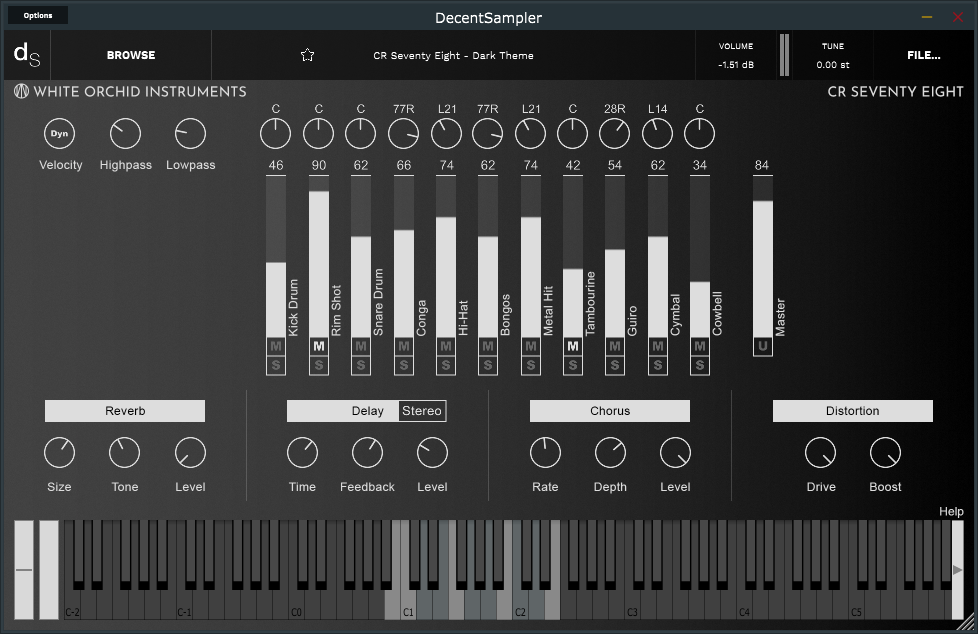This screenshot has width=978, height=634.
Task: Click the Distortion Boost knob
Action: click(x=885, y=452)
